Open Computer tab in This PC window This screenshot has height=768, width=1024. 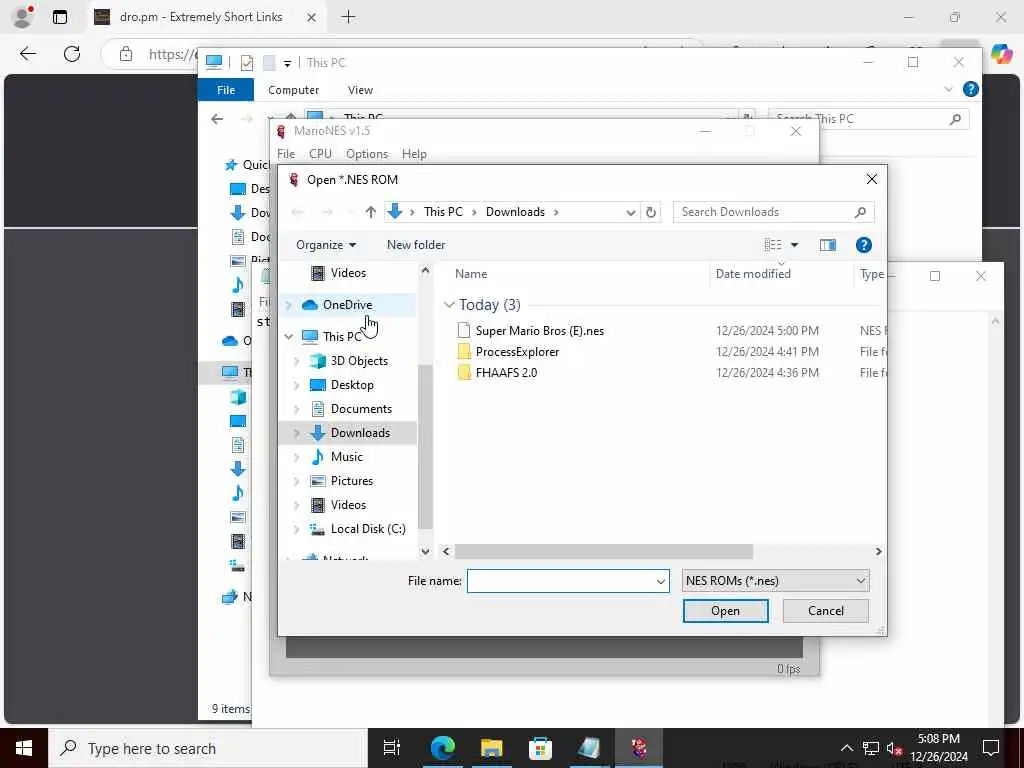(293, 90)
